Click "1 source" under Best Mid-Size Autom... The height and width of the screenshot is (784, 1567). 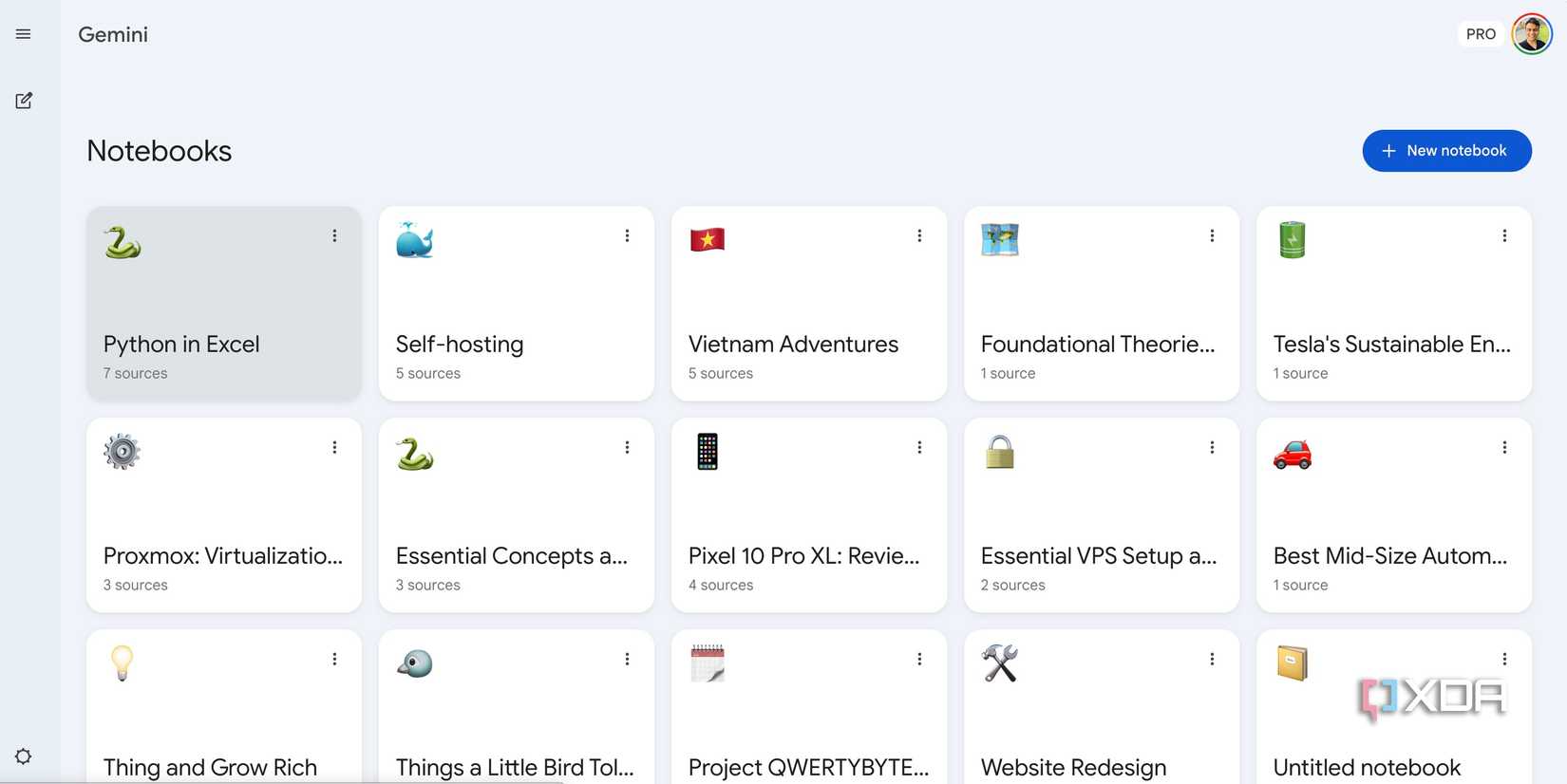(1301, 586)
